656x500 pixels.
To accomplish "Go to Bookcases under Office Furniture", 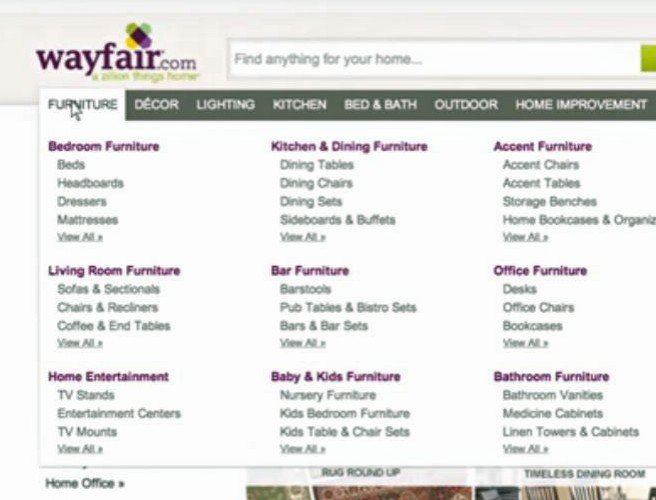I will [x=533, y=326].
